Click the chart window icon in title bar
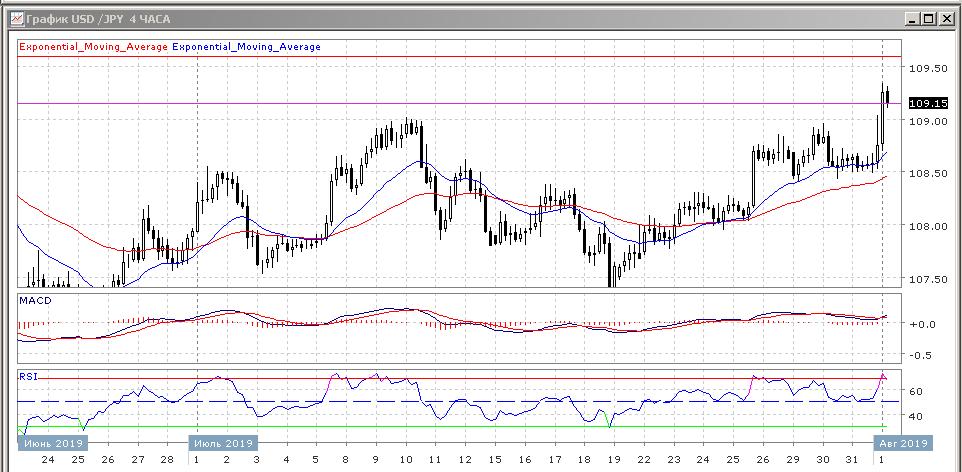This screenshot has width=962, height=472. [17, 19]
